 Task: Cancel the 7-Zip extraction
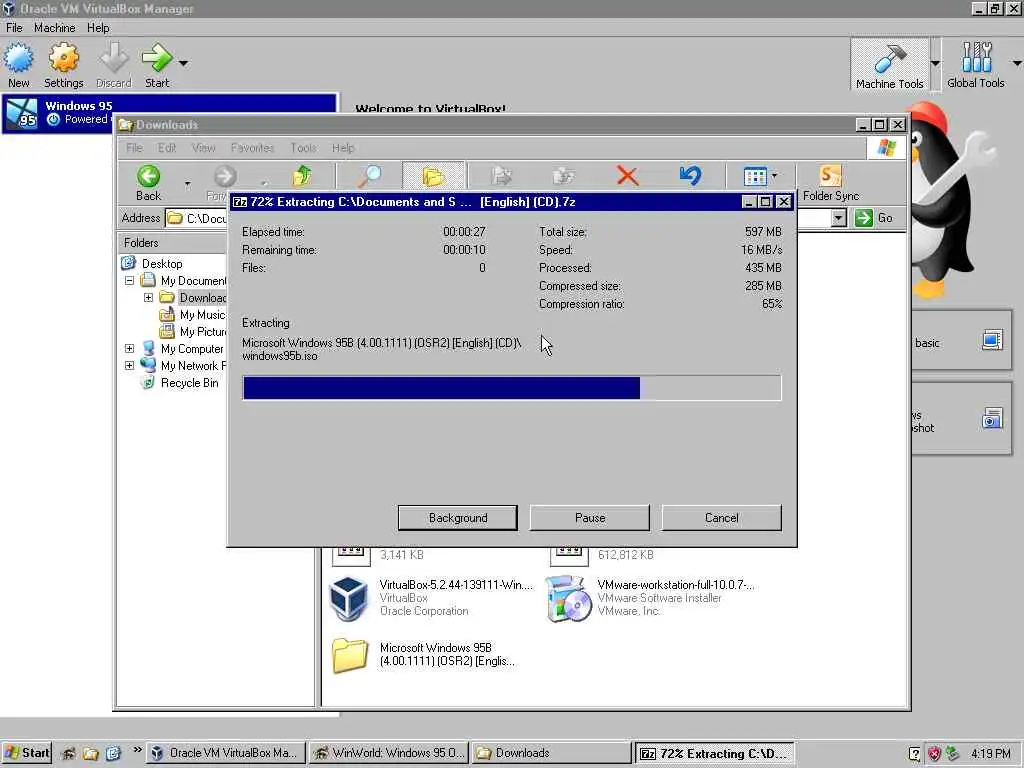point(721,518)
